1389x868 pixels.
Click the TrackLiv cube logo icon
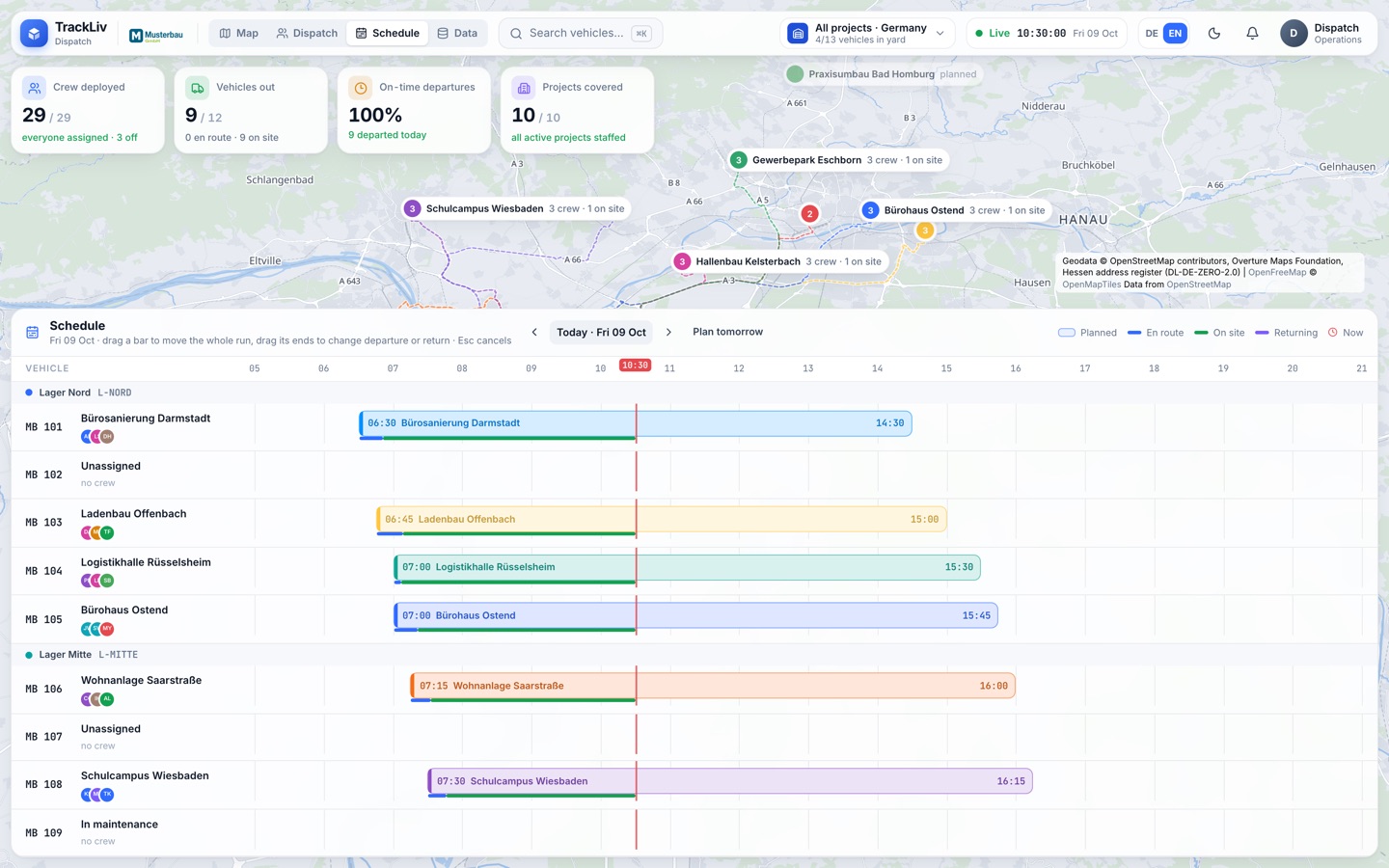(x=34, y=34)
